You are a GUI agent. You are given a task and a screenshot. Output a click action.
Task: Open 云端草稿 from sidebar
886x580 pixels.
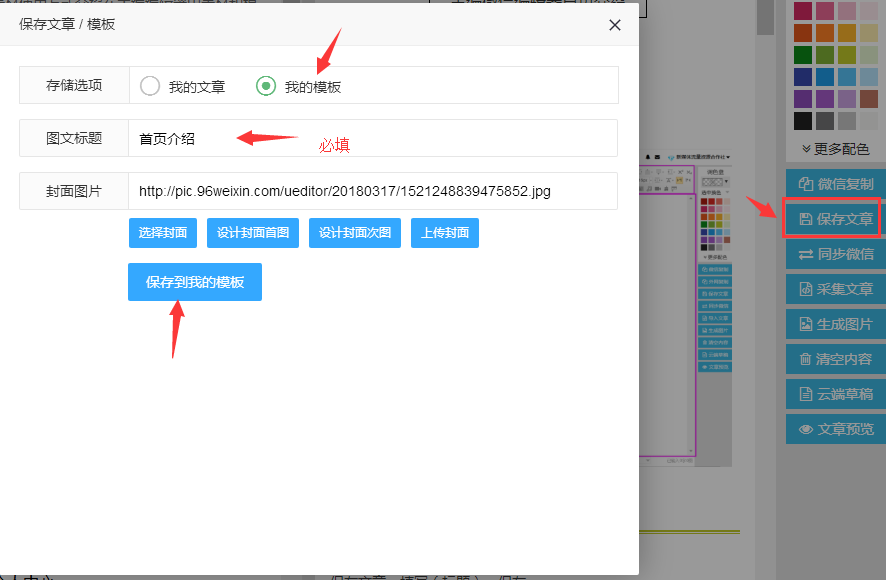click(836, 394)
